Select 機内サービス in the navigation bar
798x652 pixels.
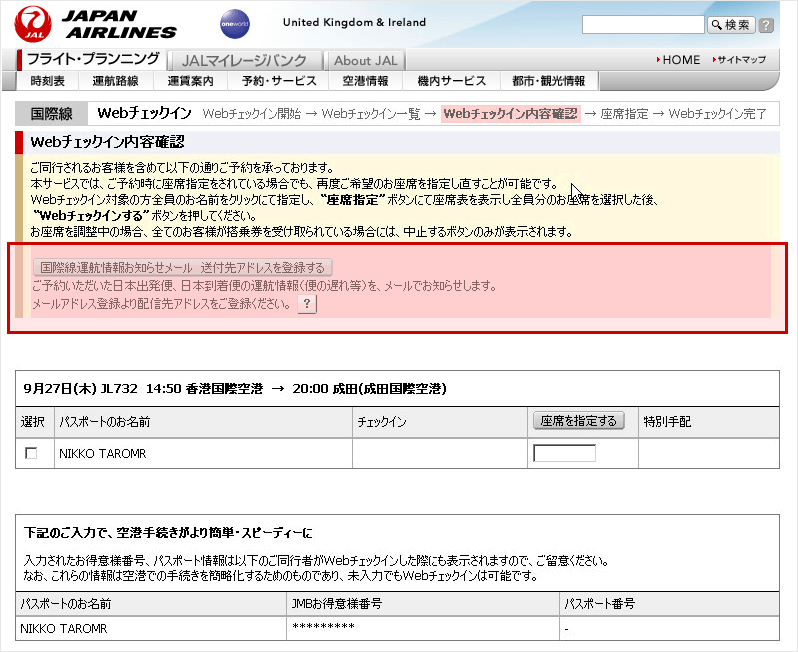pos(451,81)
